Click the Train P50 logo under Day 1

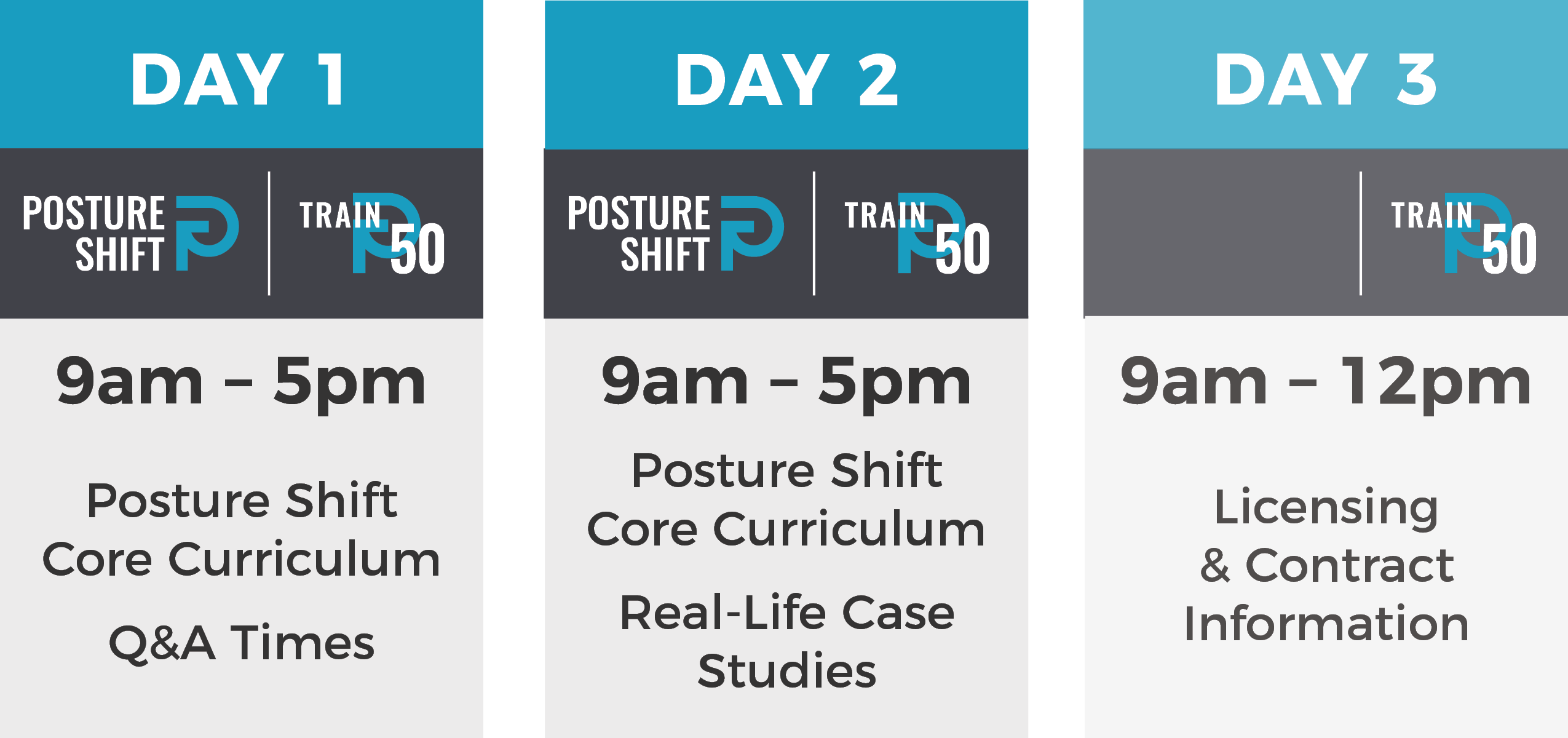tap(373, 234)
